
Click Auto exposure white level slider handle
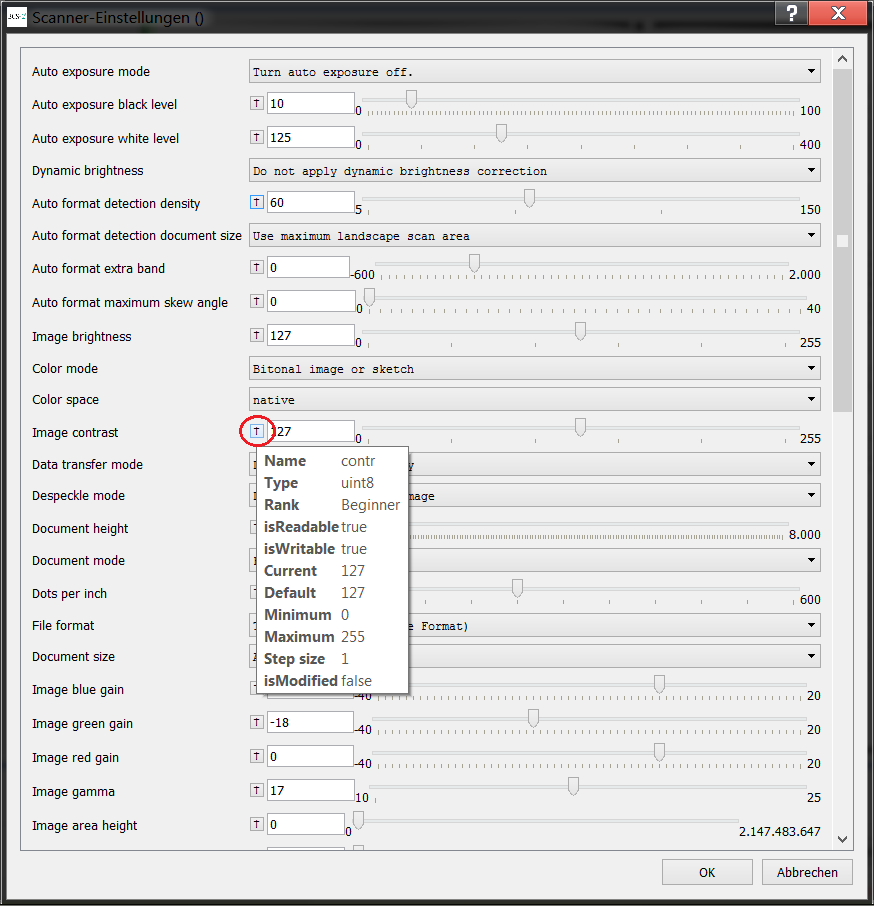pyautogui.click(x=501, y=133)
